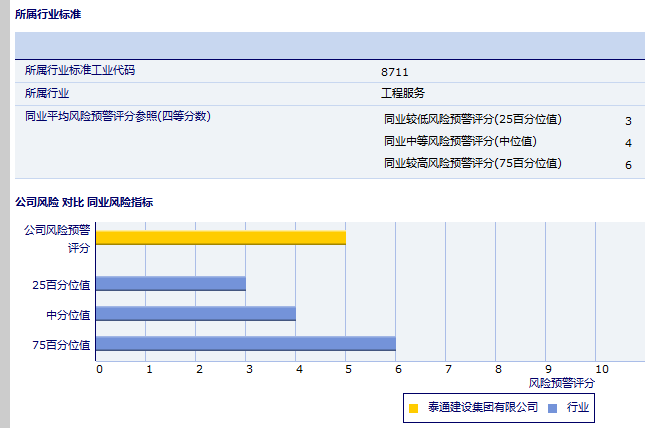The width and height of the screenshot is (667, 428).
Task: Click the 同业较低风险预警评分(25百分位值) row
Action: click(x=473, y=119)
